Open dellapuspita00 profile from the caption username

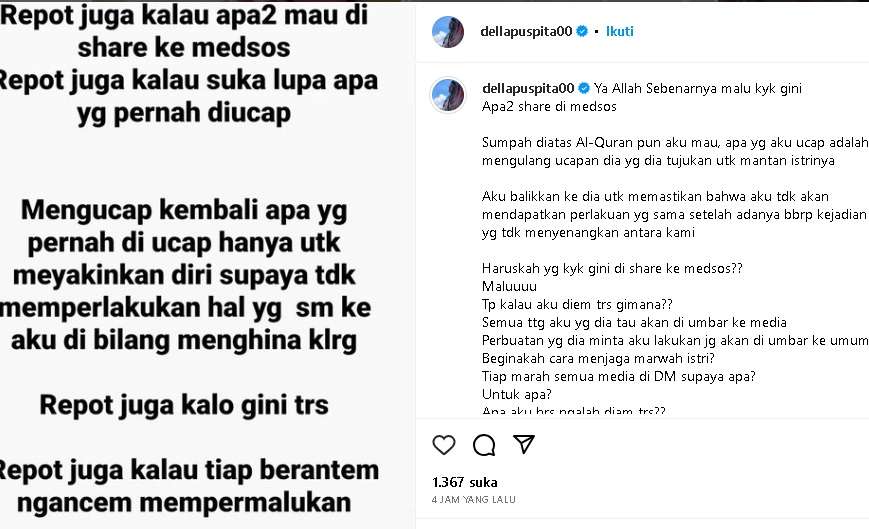pyautogui.click(x=528, y=88)
